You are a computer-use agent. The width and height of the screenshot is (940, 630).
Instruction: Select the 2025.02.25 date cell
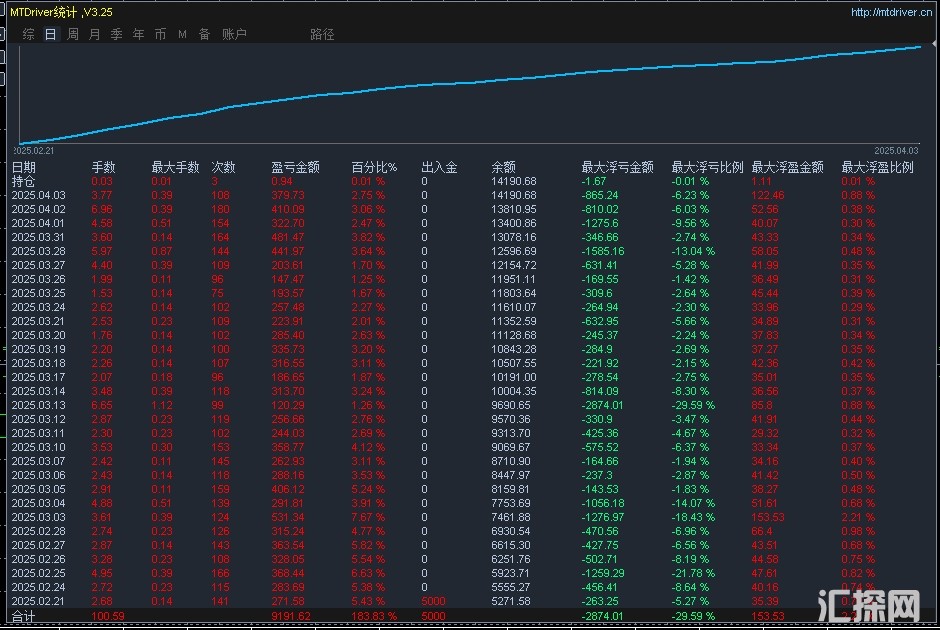38,573
